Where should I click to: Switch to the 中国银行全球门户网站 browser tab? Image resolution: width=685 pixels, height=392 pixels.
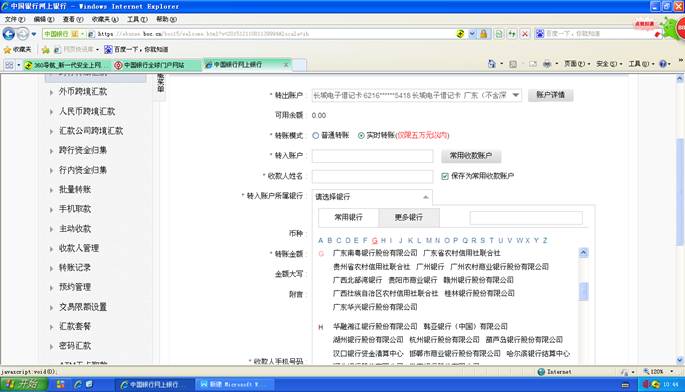pyautogui.click(x=154, y=65)
